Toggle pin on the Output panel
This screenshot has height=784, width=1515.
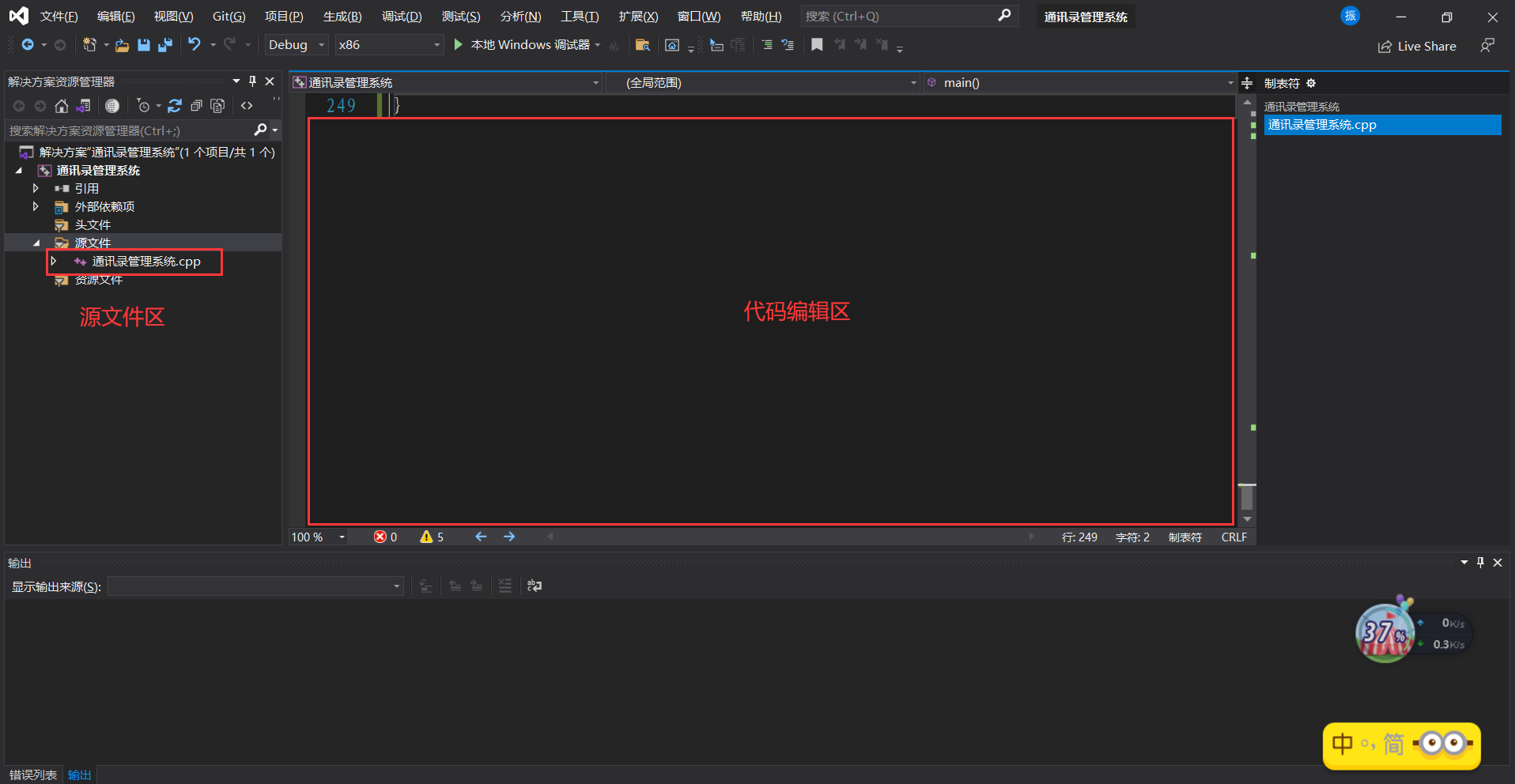pos(1480,563)
